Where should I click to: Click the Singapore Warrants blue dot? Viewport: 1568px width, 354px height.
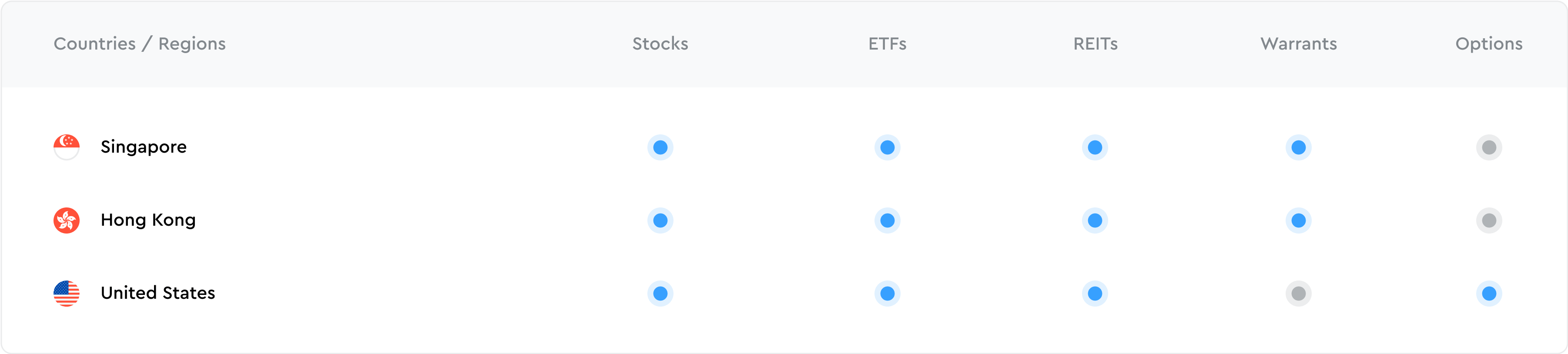[x=1298, y=147]
